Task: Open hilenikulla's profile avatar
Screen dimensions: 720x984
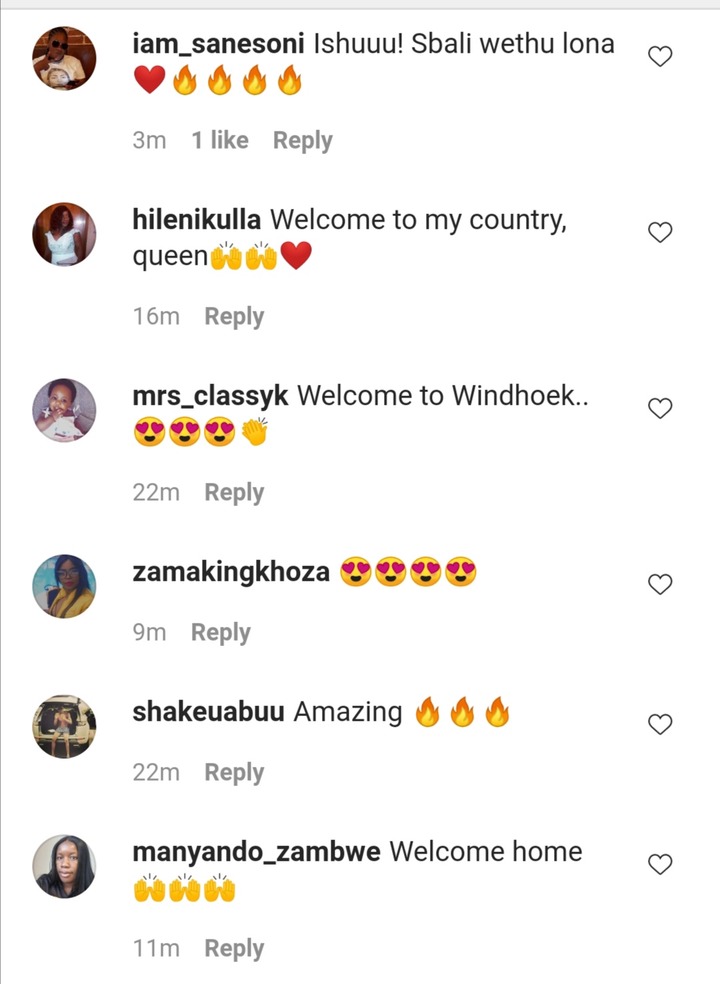Action: 64,234
